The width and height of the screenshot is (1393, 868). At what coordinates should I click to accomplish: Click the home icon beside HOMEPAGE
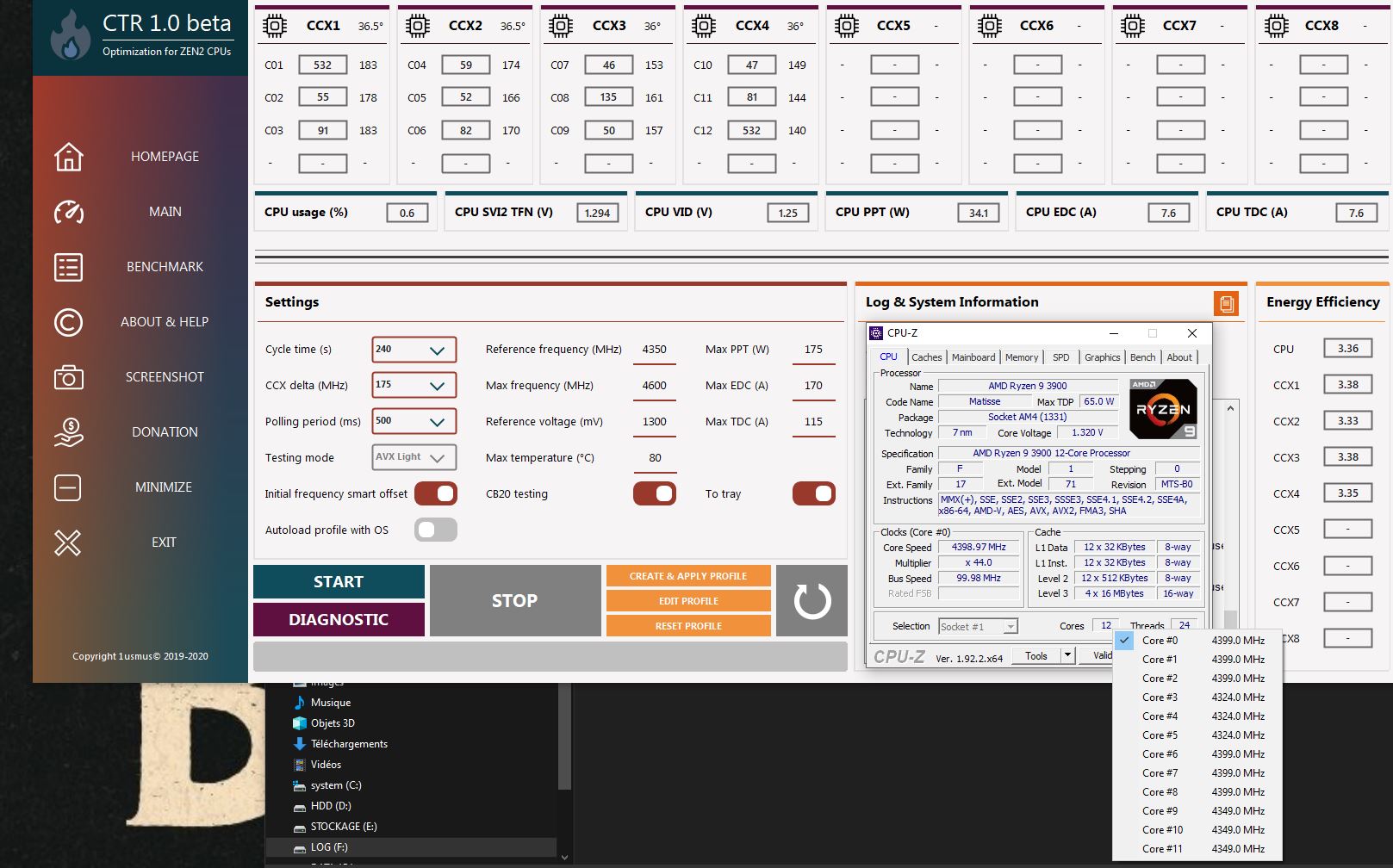pos(69,157)
